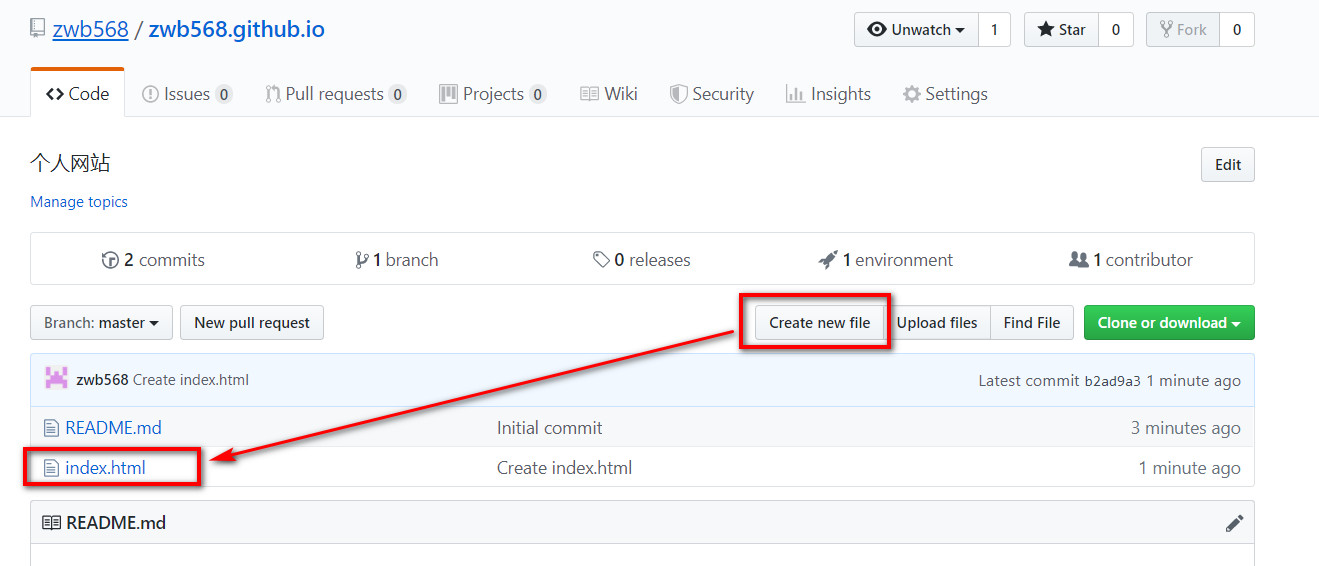Click the zwb568 avatar in commit bar
Viewport: 1319px width, 566px height.
pos(56,379)
